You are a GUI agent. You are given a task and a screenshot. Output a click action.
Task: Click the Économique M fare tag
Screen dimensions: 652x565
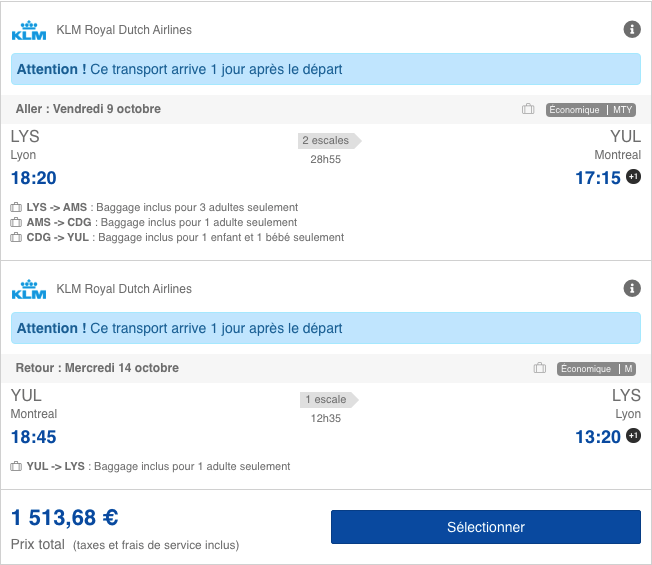(x=597, y=369)
